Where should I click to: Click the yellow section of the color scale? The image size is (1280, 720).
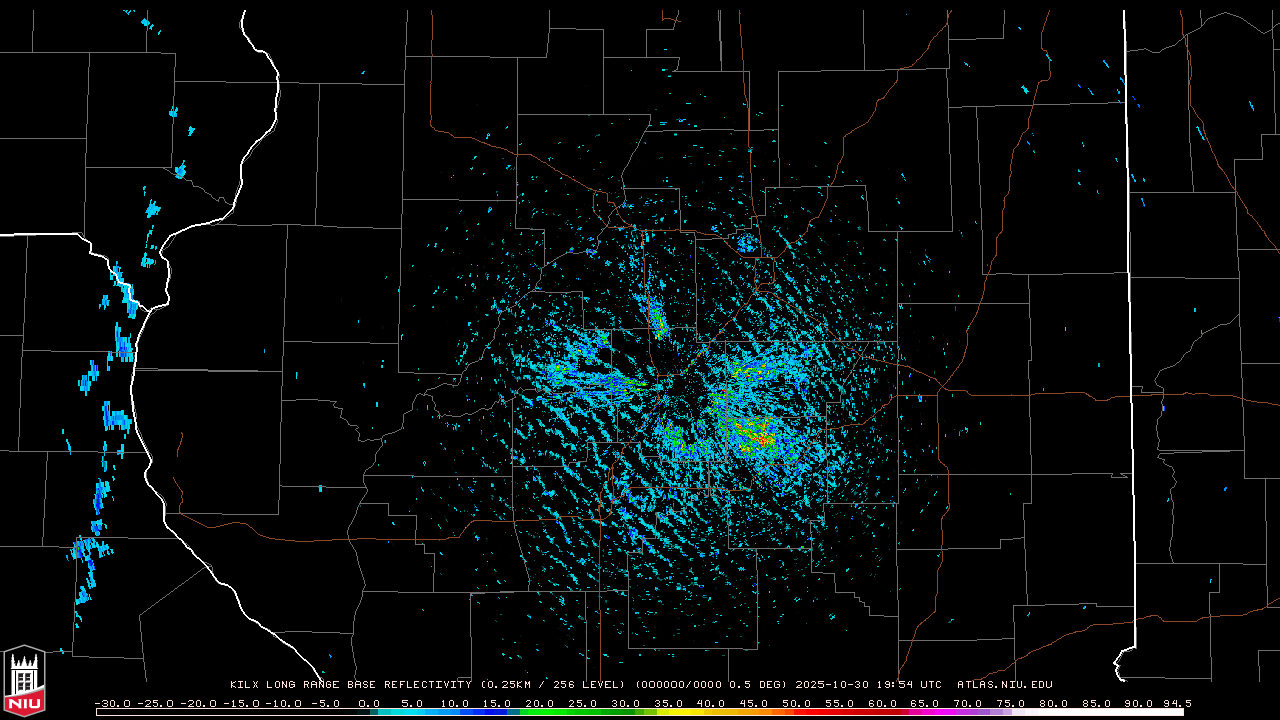click(x=700, y=712)
